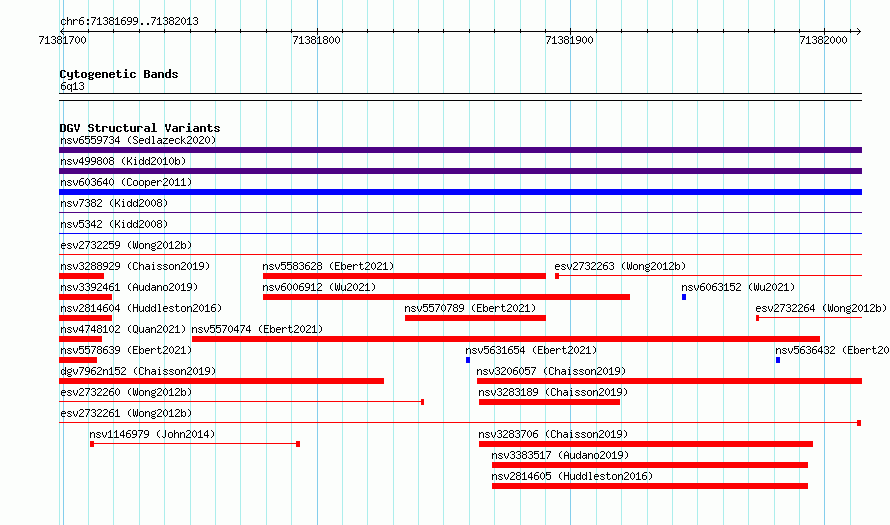Click the red bar under nsv5570789
Screen dimensions: 890x525
pyautogui.click(x=475, y=318)
